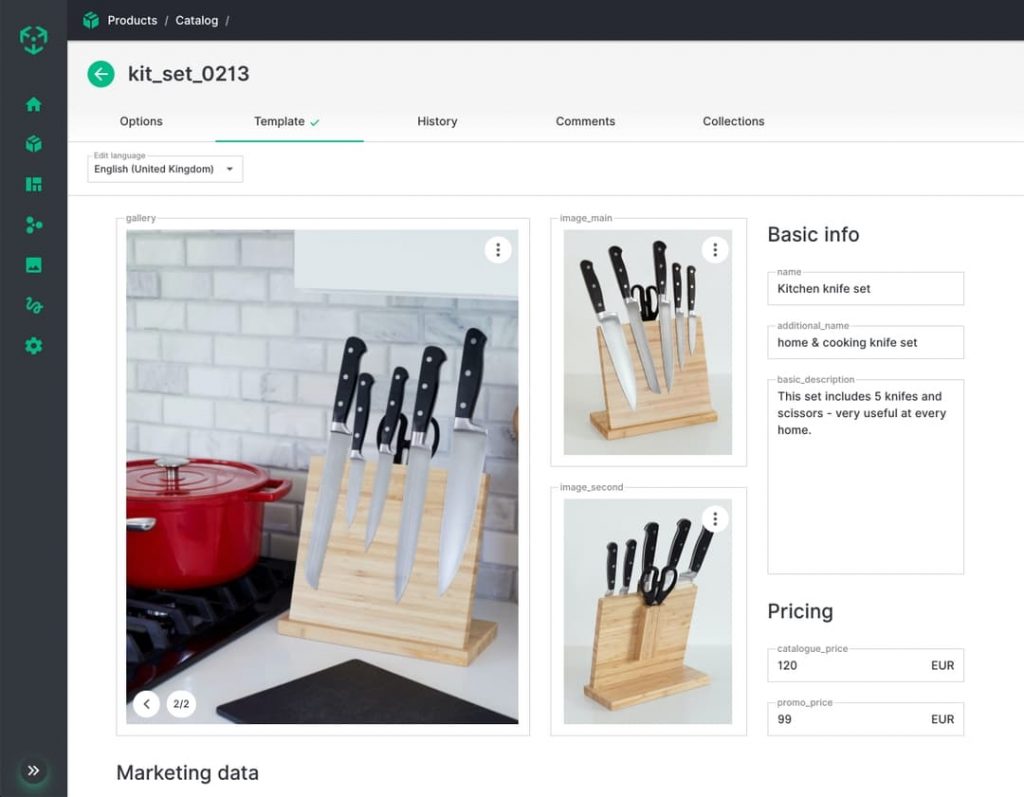Switch to the Collections tab
This screenshot has height=797, width=1024.
[x=733, y=122]
